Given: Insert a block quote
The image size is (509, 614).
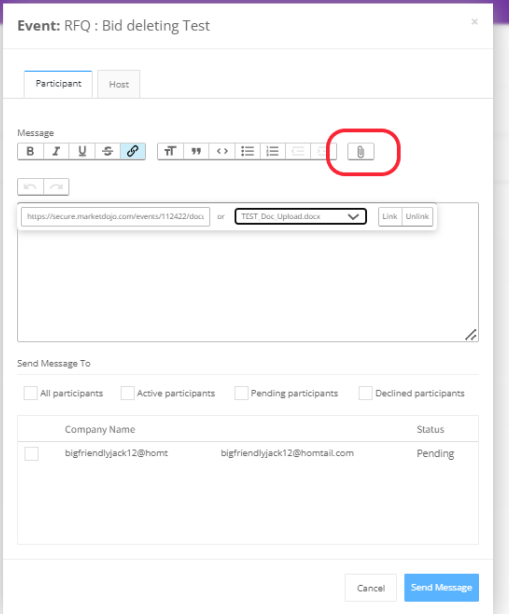Looking at the screenshot, I should click(x=196, y=151).
